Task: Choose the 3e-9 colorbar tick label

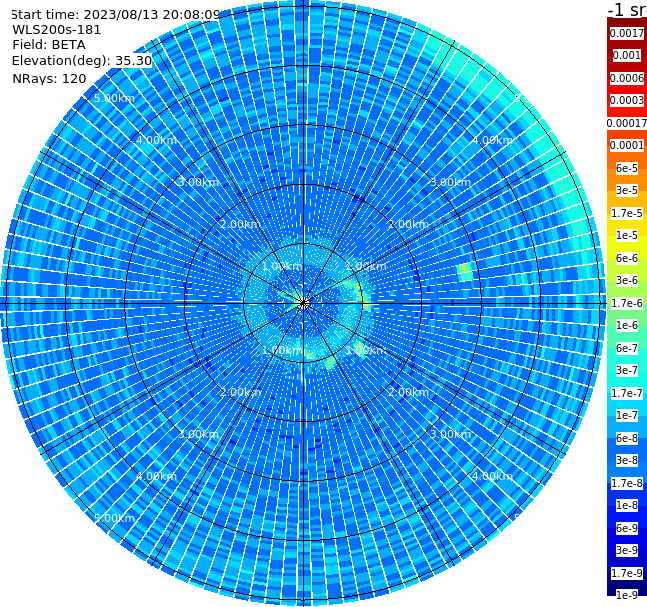Action: [627, 550]
